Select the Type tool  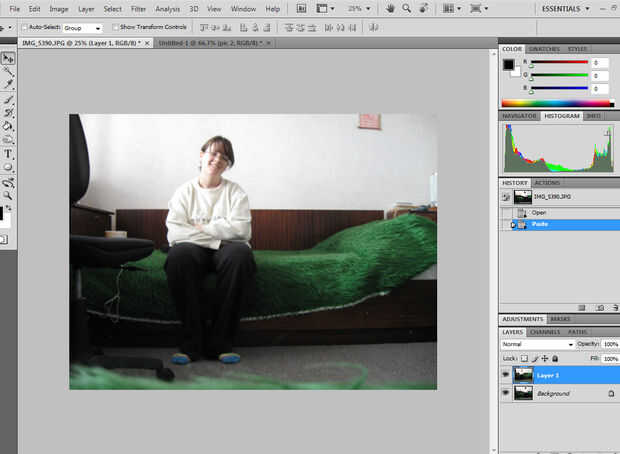coord(8,154)
